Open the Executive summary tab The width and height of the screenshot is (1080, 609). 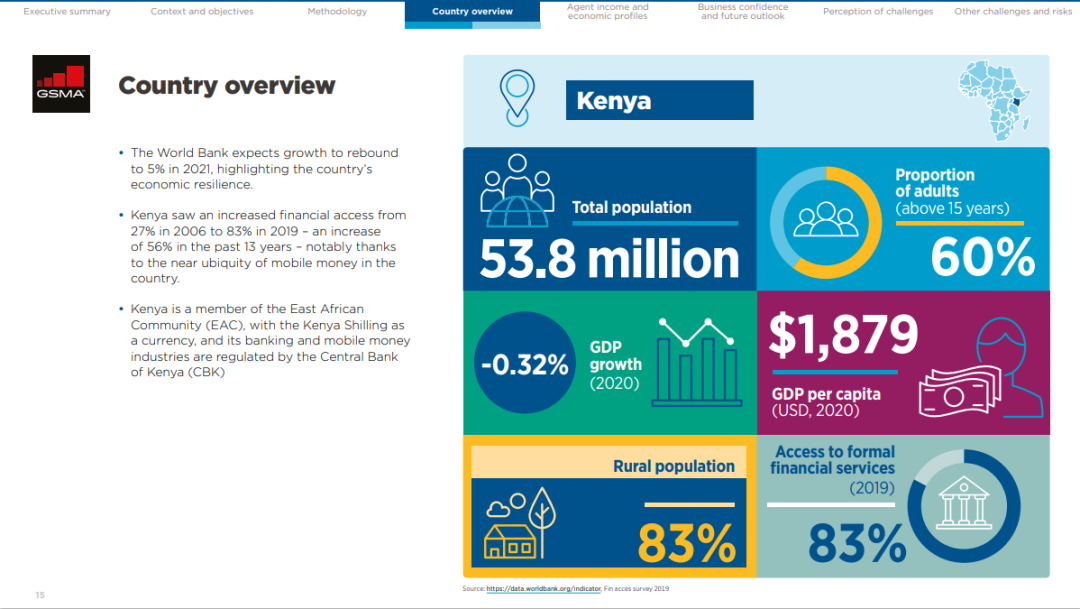point(67,12)
